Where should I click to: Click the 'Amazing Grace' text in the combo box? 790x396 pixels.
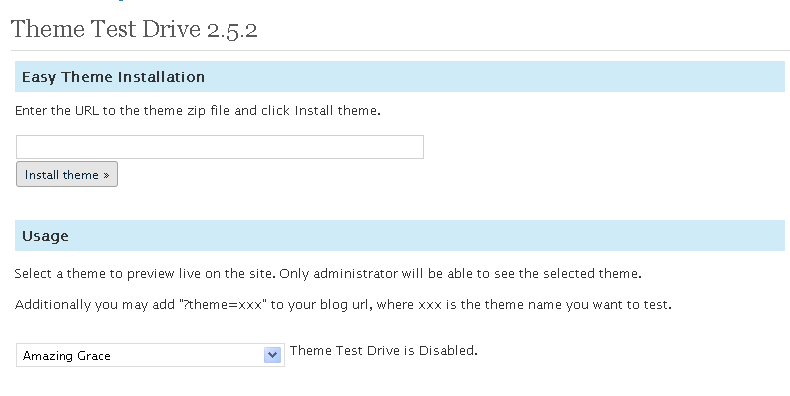[x=67, y=356]
